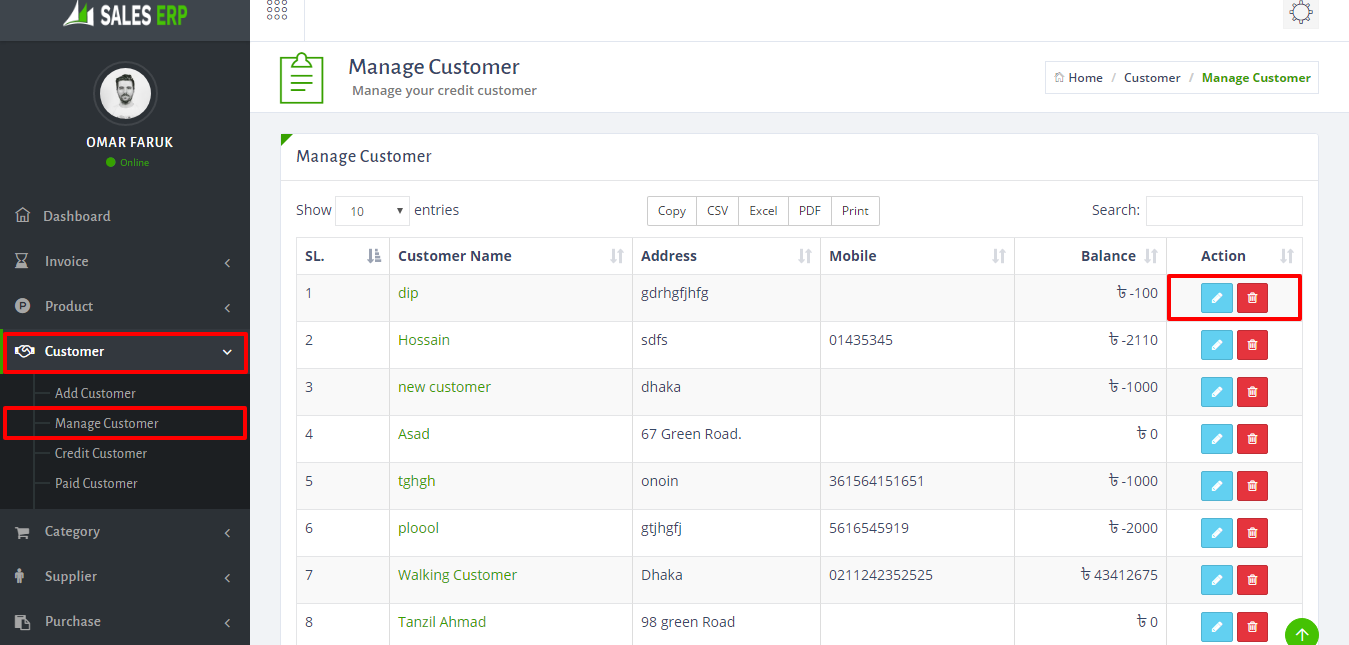The width and height of the screenshot is (1349, 645).
Task: Open Credit Customer submenu item
Action: pyautogui.click(x=101, y=453)
